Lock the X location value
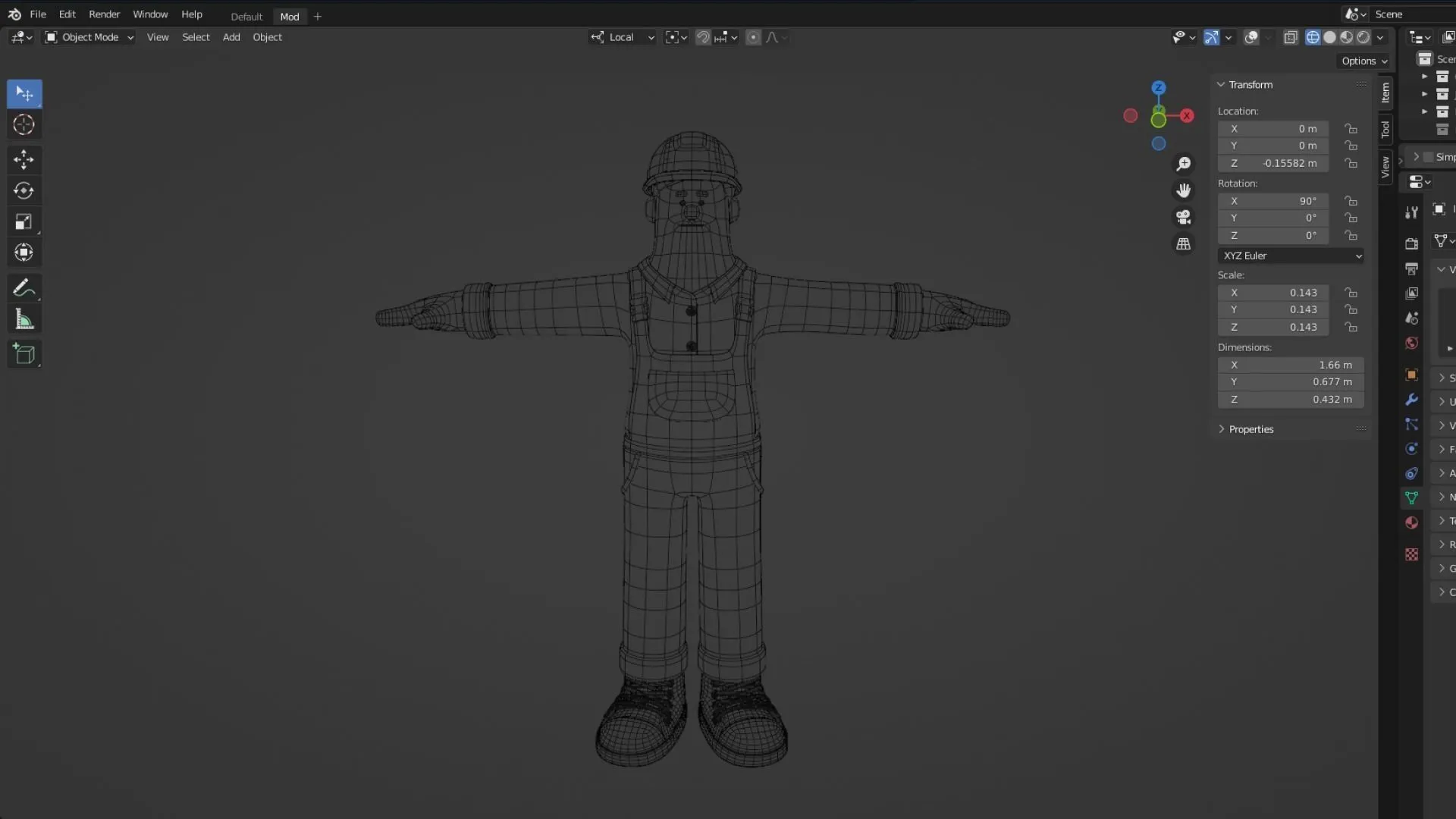Viewport: 1456px width, 819px height. click(x=1351, y=129)
